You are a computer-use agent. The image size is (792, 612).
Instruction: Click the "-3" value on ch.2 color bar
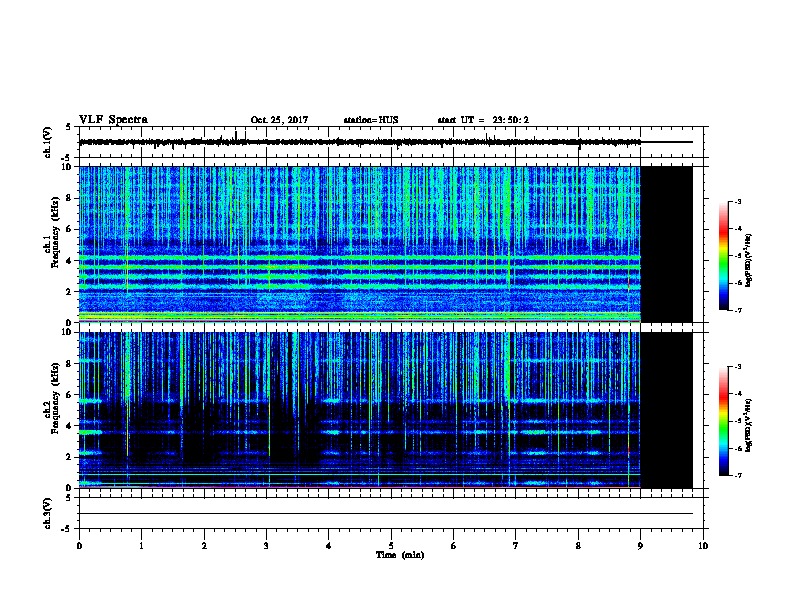coord(737,367)
